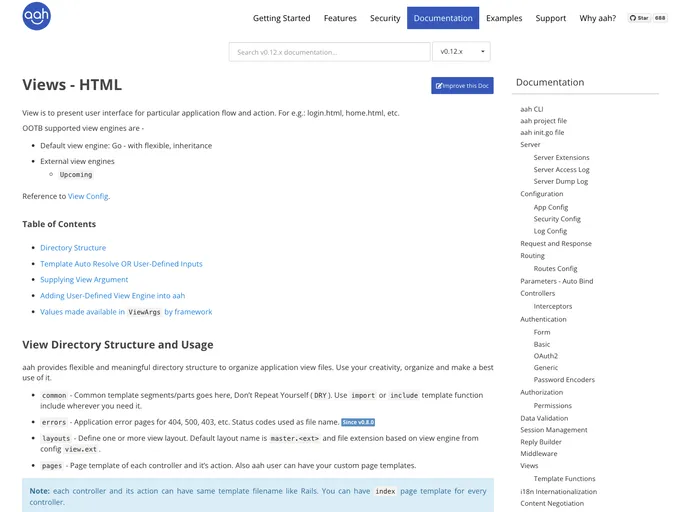The image size is (688, 512).
Task: Open Template Functions under Views
Action: [x=564, y=478]
